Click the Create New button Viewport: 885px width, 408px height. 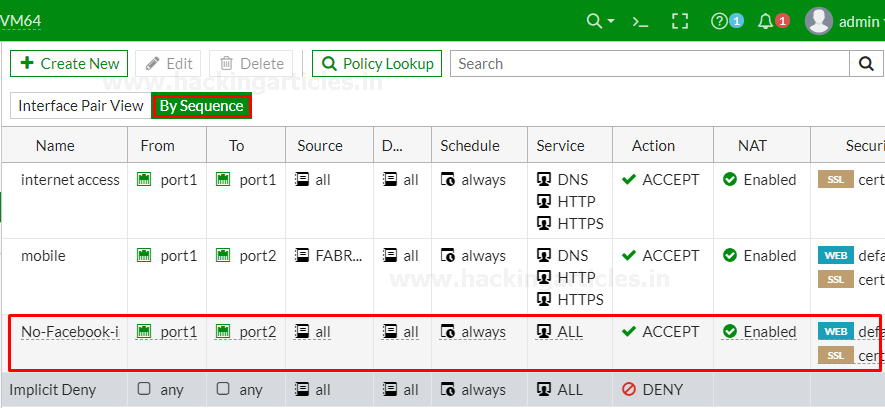[69, 64]
